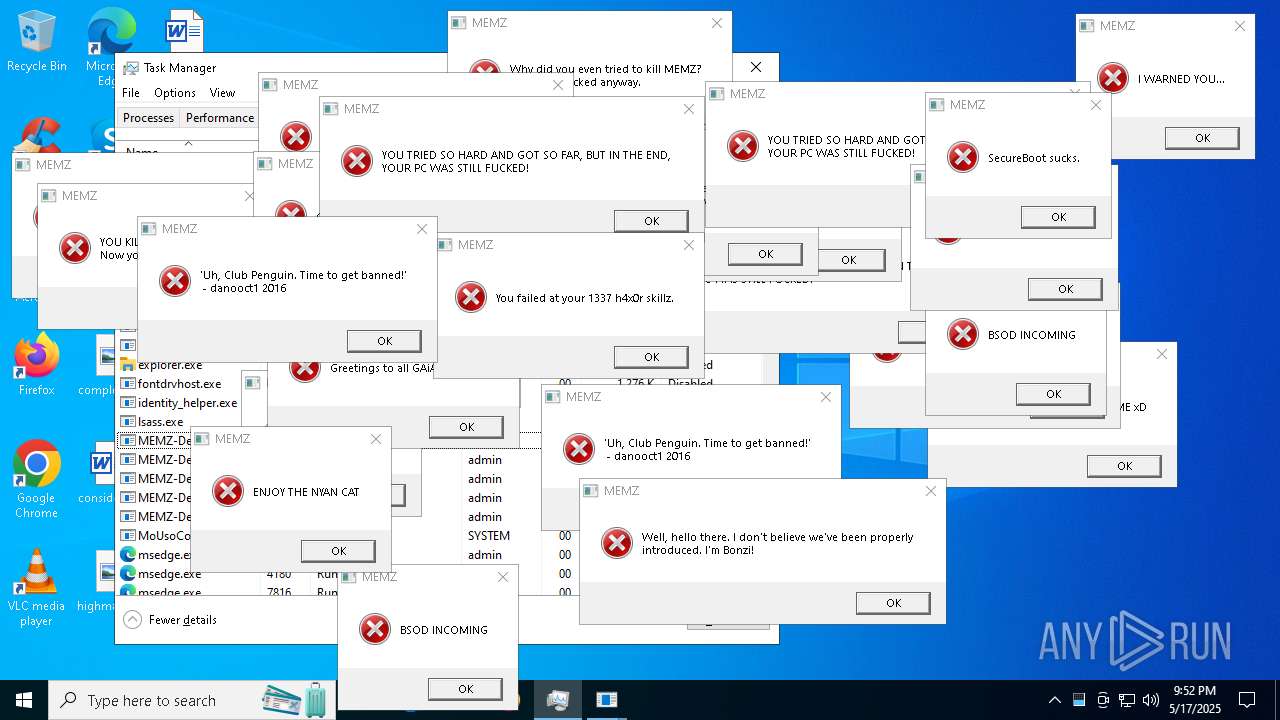Open the View menu in Task Manager
The width and height of the screenshot is (1280, 720).
(222, 93)
